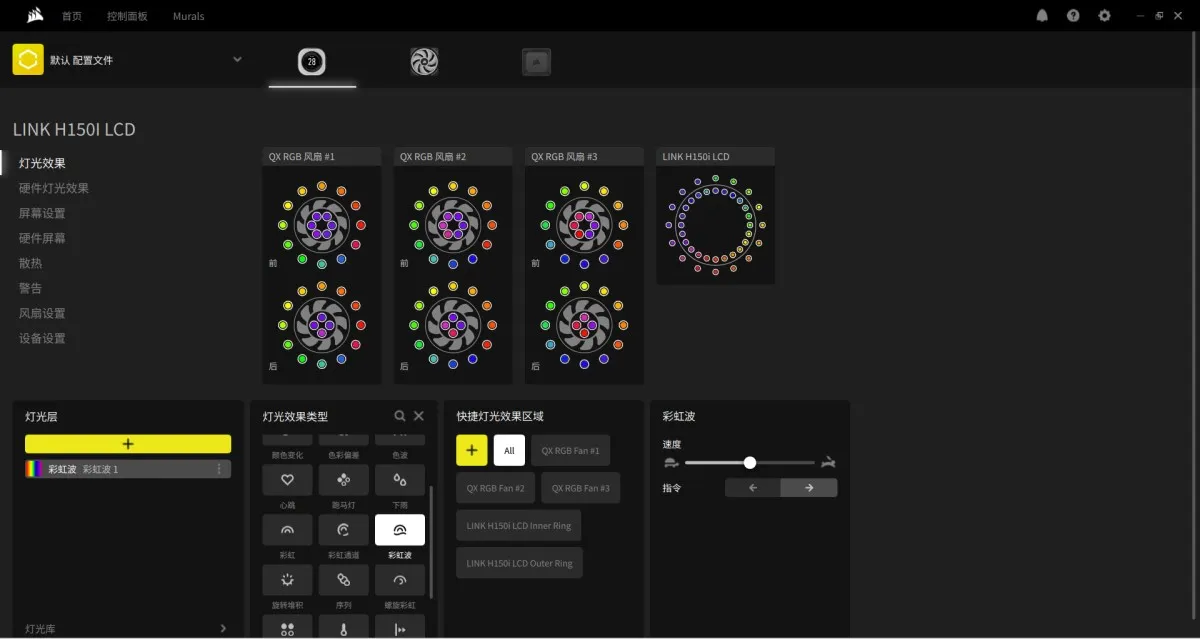1200x639 pixels.
Task: Adjust the 速度 speed slider
Action: click(x=750, y=463)
